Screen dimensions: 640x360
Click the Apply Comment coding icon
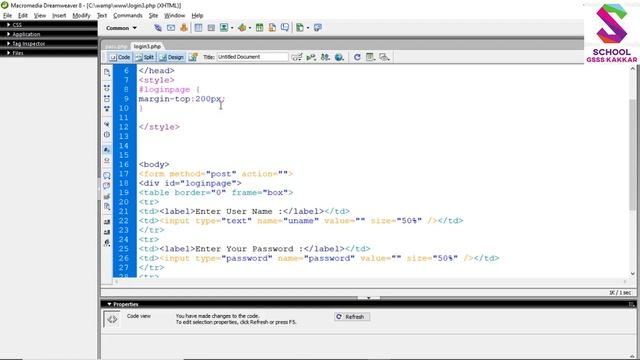[107, 176]
